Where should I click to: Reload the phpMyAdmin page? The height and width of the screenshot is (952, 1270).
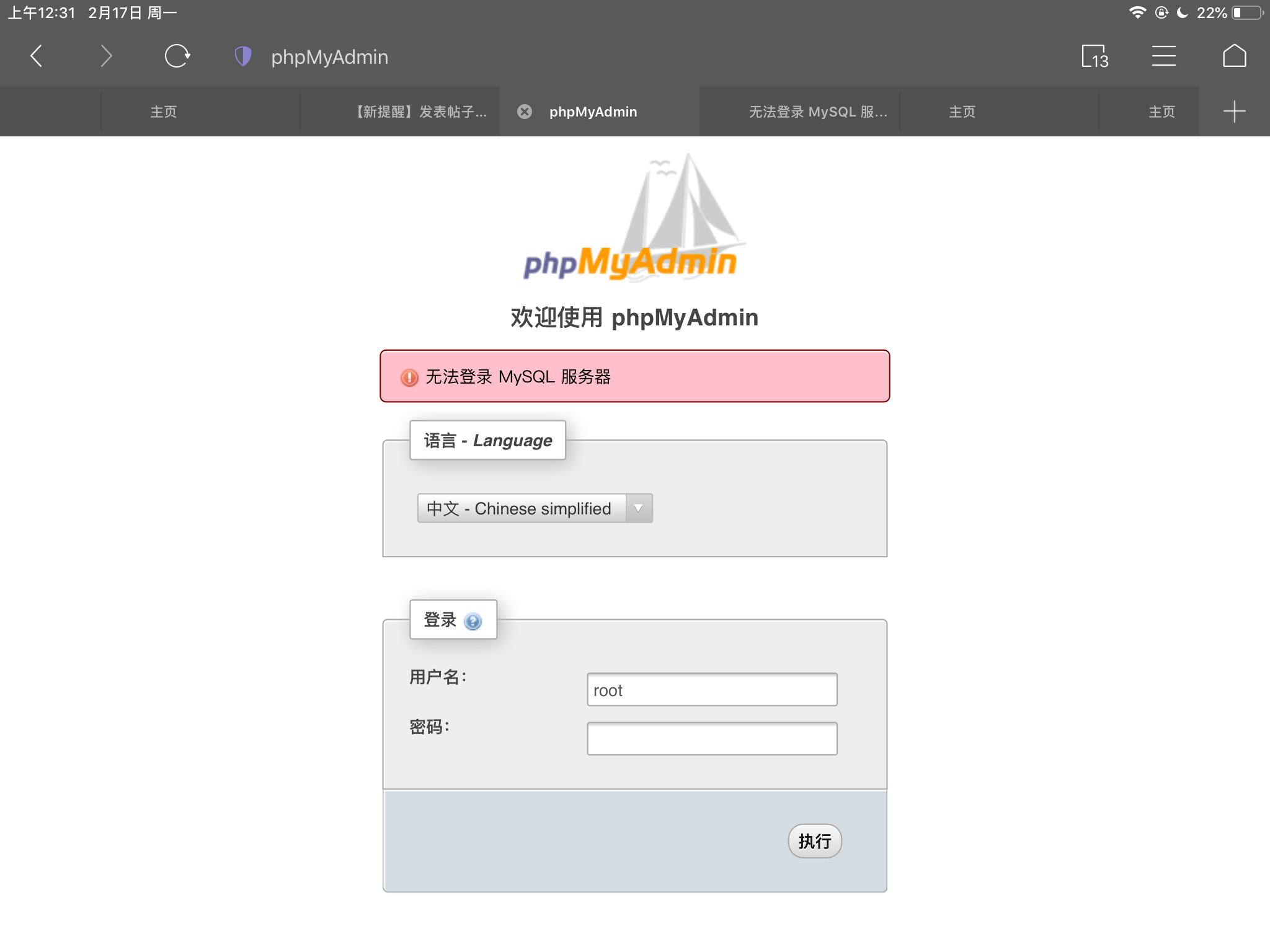(177, 56)
